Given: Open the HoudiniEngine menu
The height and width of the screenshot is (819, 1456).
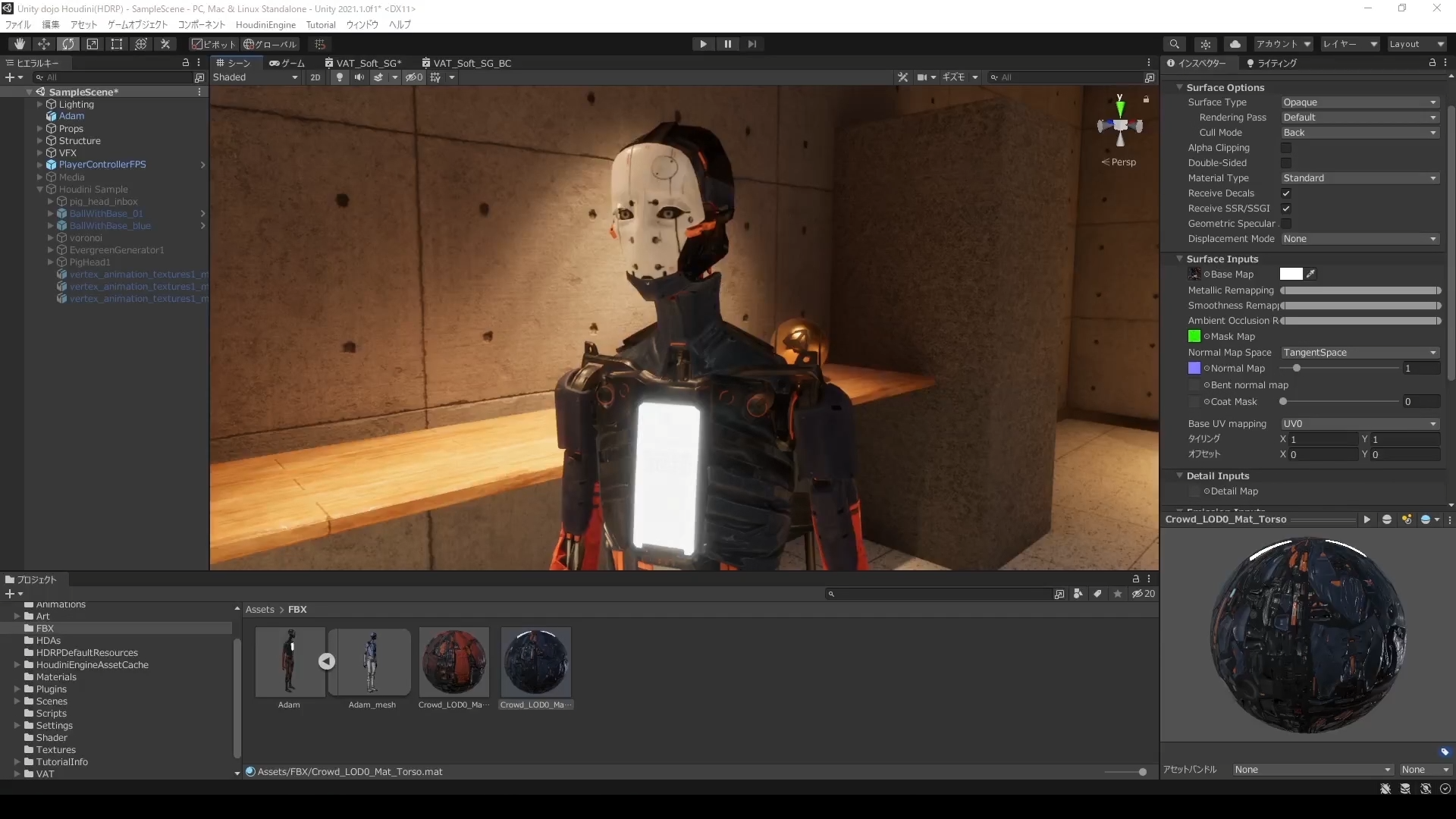Looking at the screenshot, I should (x=265, y=25).
